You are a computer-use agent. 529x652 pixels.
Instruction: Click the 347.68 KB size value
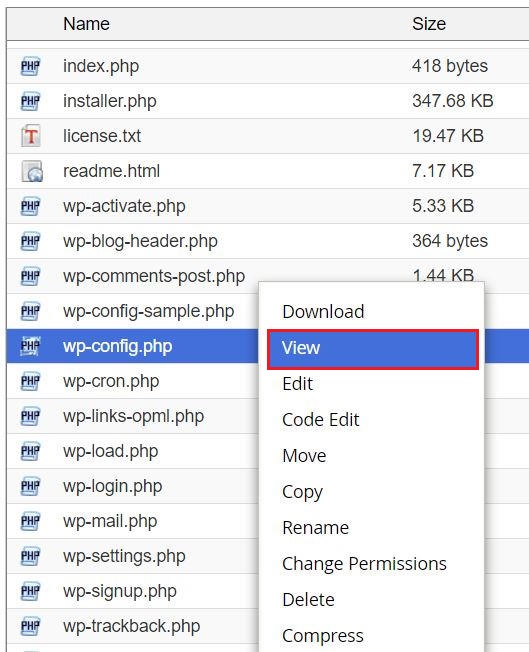click(453, 101)
